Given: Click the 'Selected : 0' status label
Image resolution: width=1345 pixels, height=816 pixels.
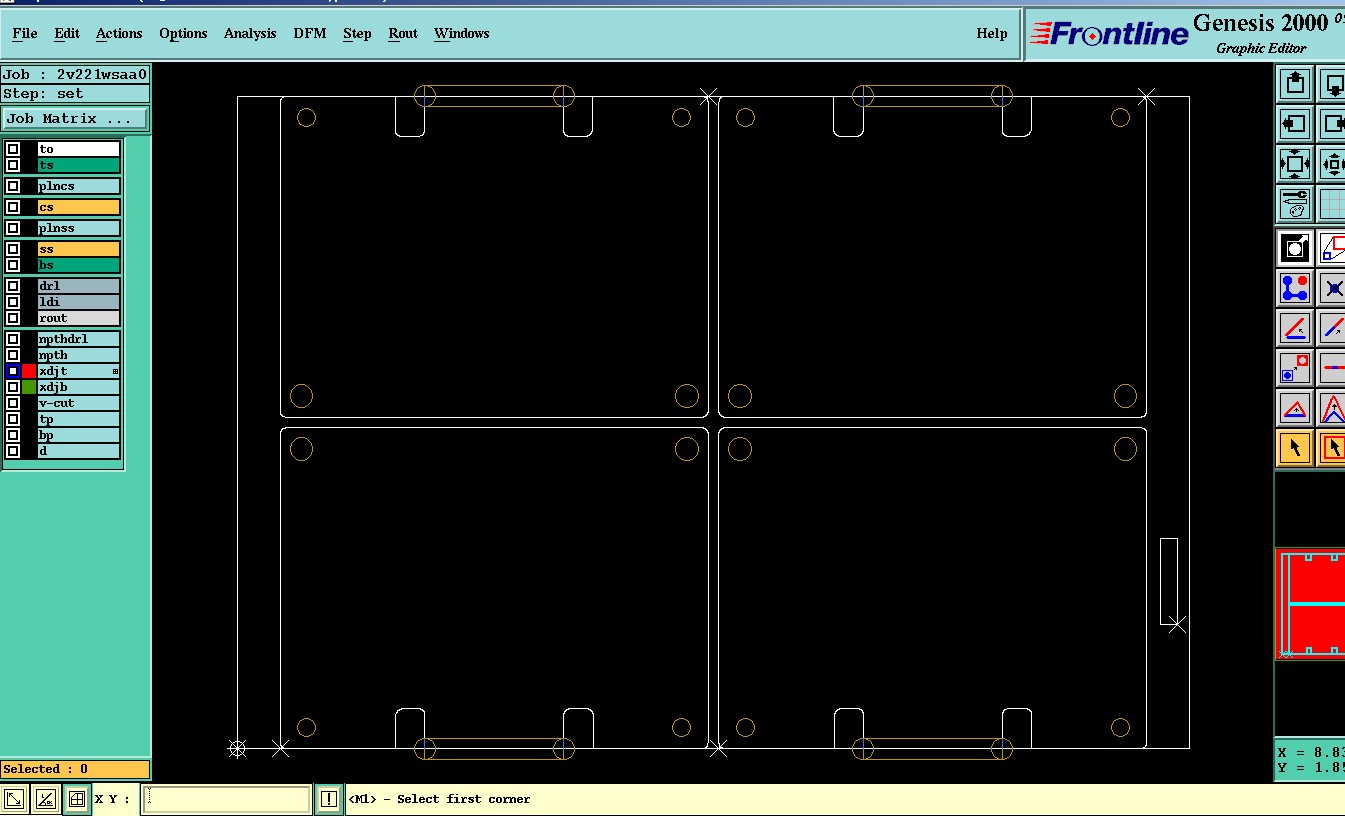Looking at the screenshot, I should [75, 769].
